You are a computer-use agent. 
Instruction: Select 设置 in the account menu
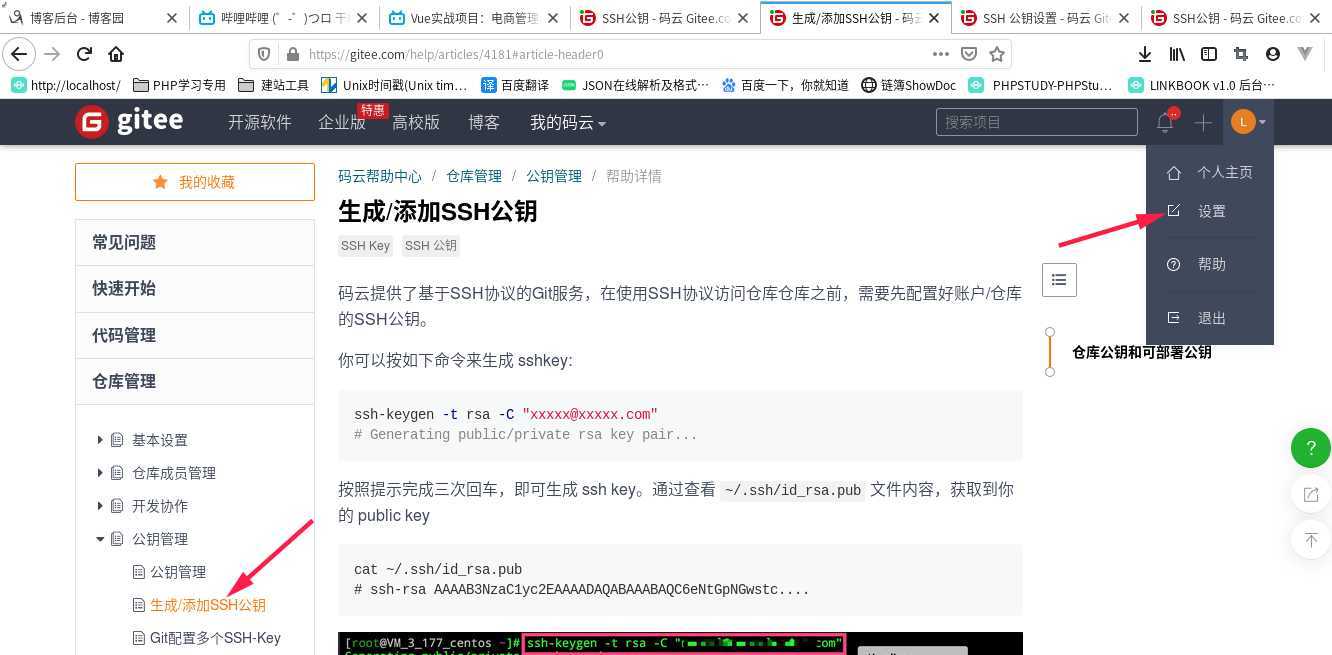point(1210,211)
